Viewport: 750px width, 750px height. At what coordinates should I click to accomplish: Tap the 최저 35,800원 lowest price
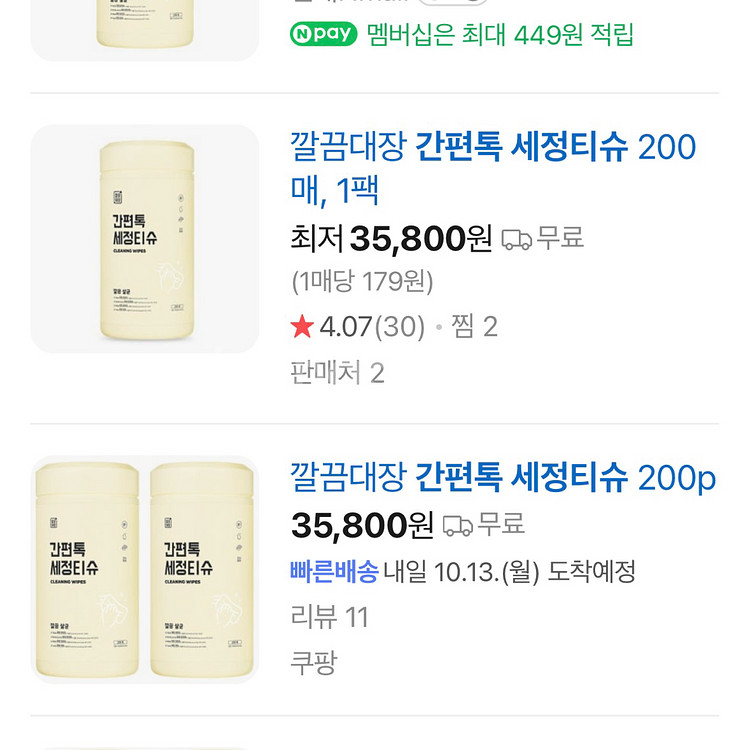391,239
